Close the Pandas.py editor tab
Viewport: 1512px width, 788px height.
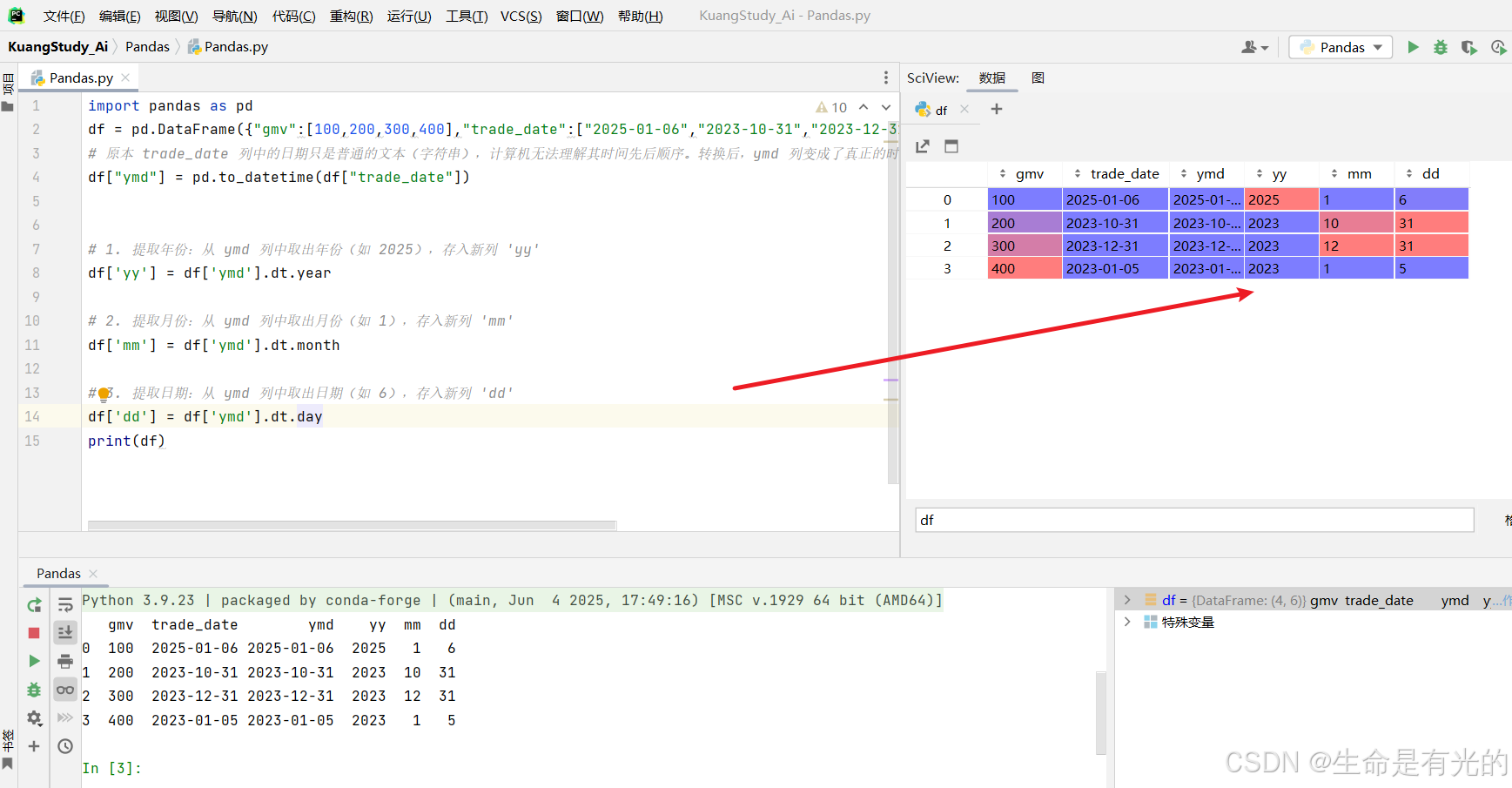[125, 77]
